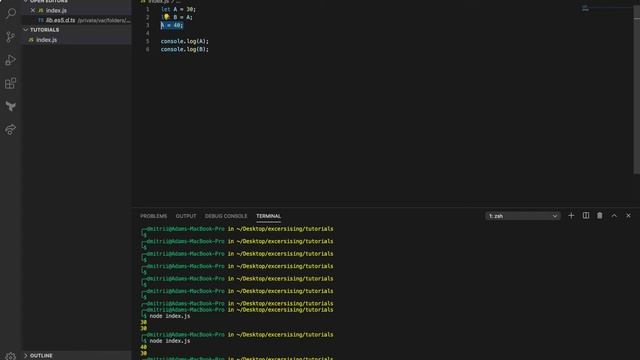Viewport: 640px width, 360px height.
Task: Open the terminal selector dropdown 1: zsh
Action: [x=522, y=216]
